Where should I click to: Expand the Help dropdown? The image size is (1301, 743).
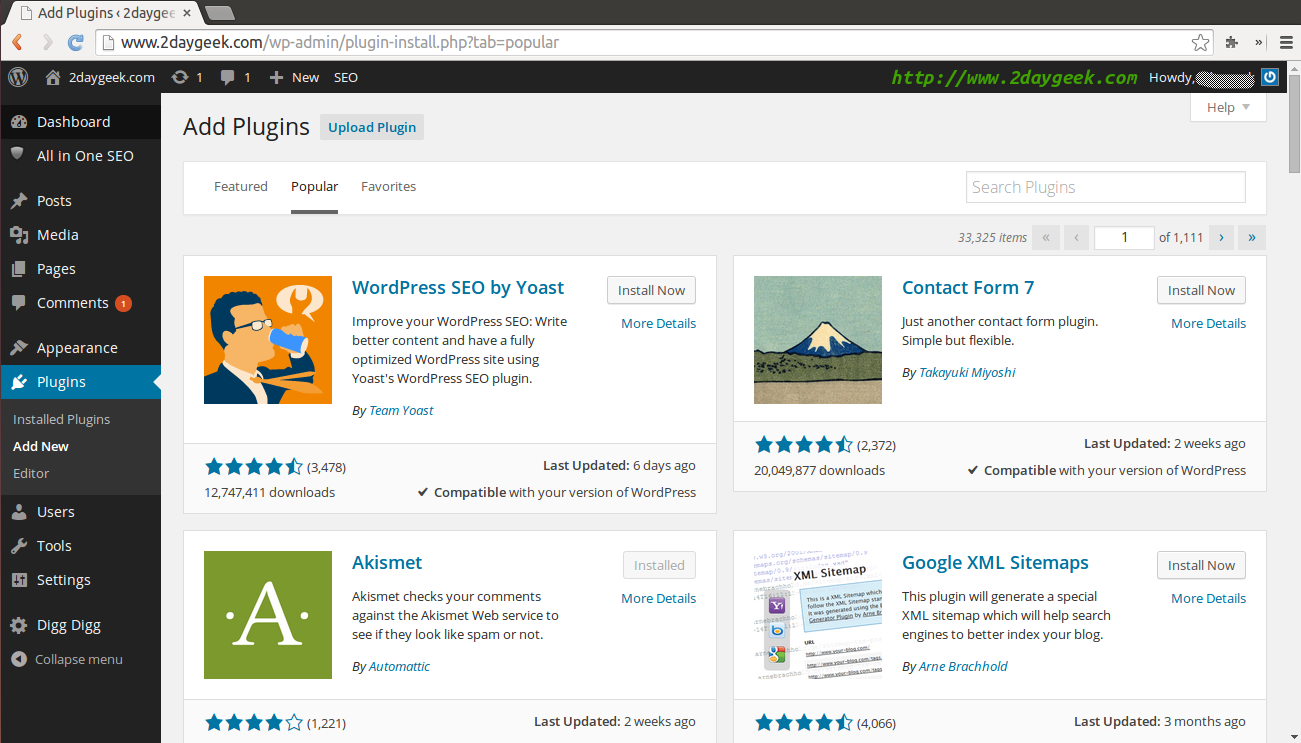[x=1228, y=107]
